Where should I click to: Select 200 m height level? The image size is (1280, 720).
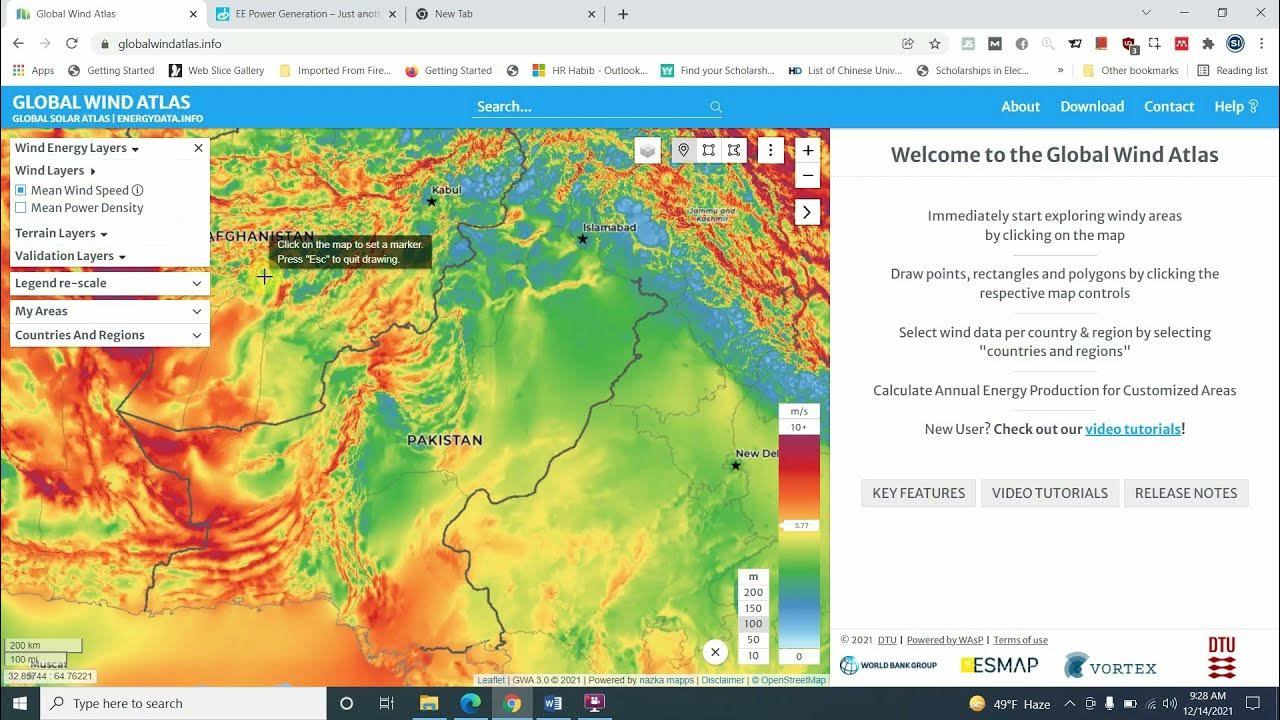coord(753,592)
